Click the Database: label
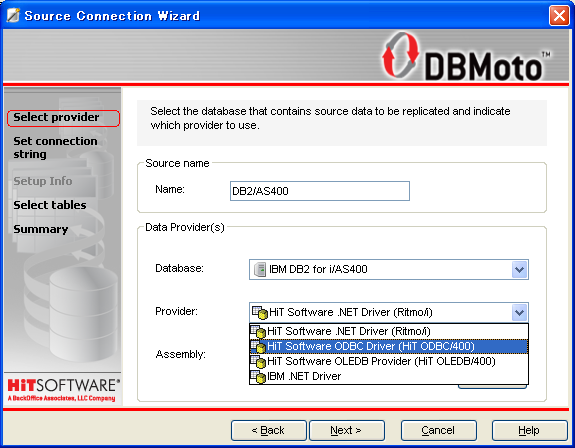Screen dimensions: 575x448 (x=179, y=268)
